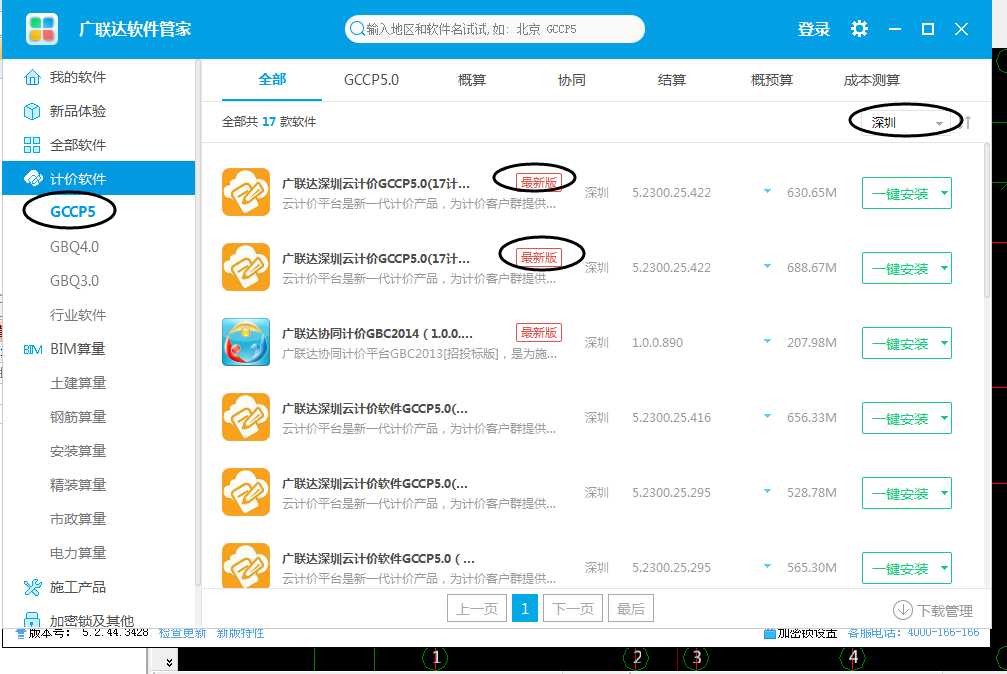
Task: Expand version list for 688.67M entry
Action: tap(767, 267)
